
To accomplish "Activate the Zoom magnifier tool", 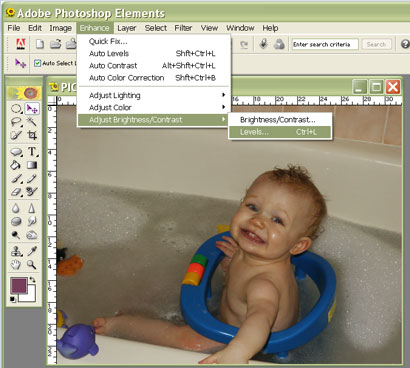I will (32, 265).
